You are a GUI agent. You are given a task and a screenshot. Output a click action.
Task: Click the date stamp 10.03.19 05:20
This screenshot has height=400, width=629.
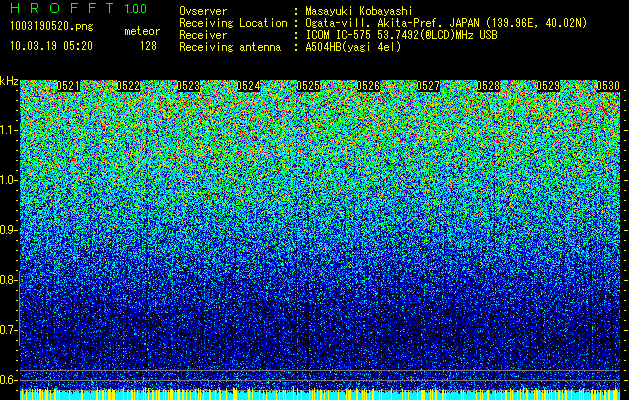click(x=51, y=46)
